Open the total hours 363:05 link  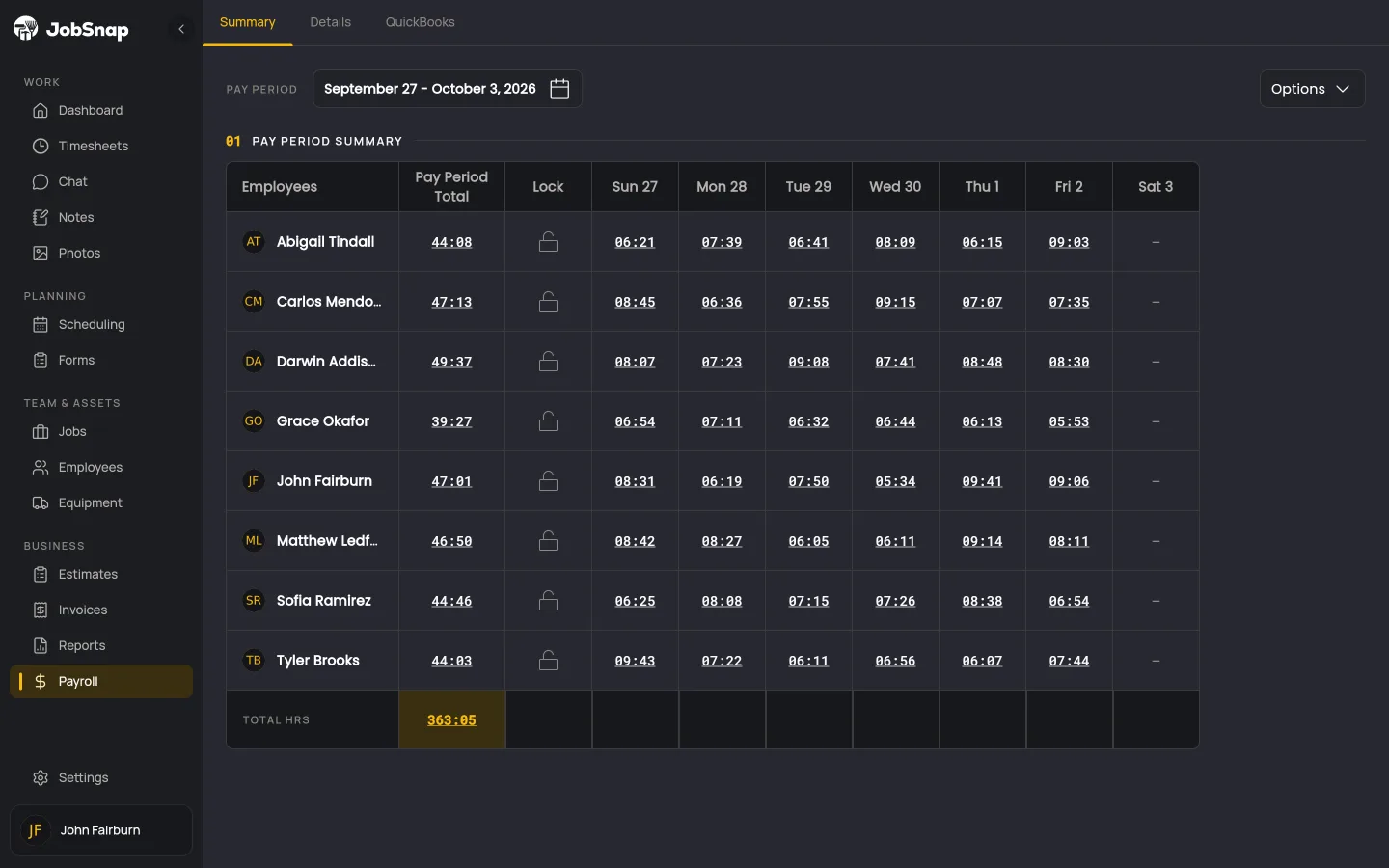(451, 720)
